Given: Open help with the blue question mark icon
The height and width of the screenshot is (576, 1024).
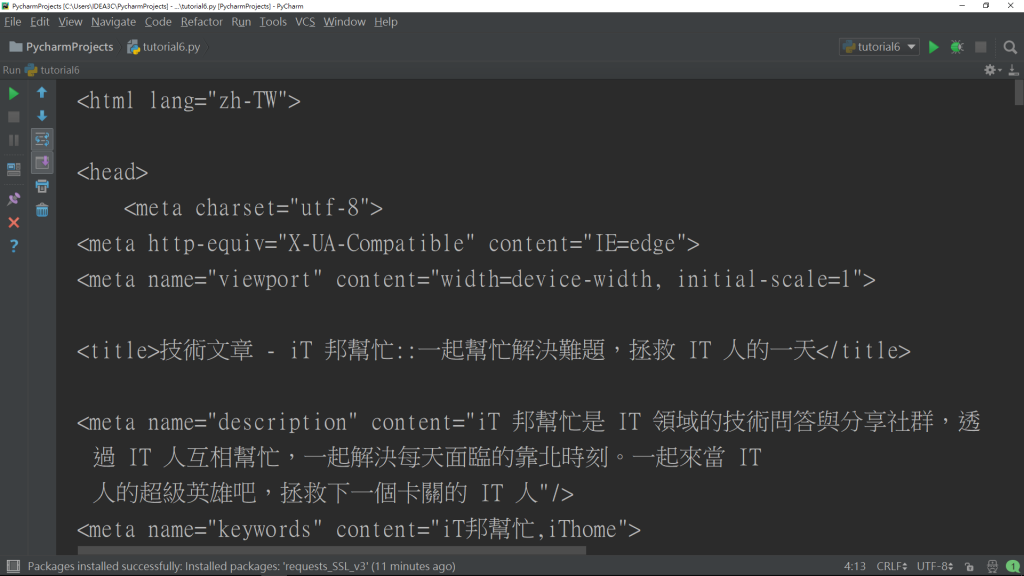Looking at the screenshot, I should point(13,246).
